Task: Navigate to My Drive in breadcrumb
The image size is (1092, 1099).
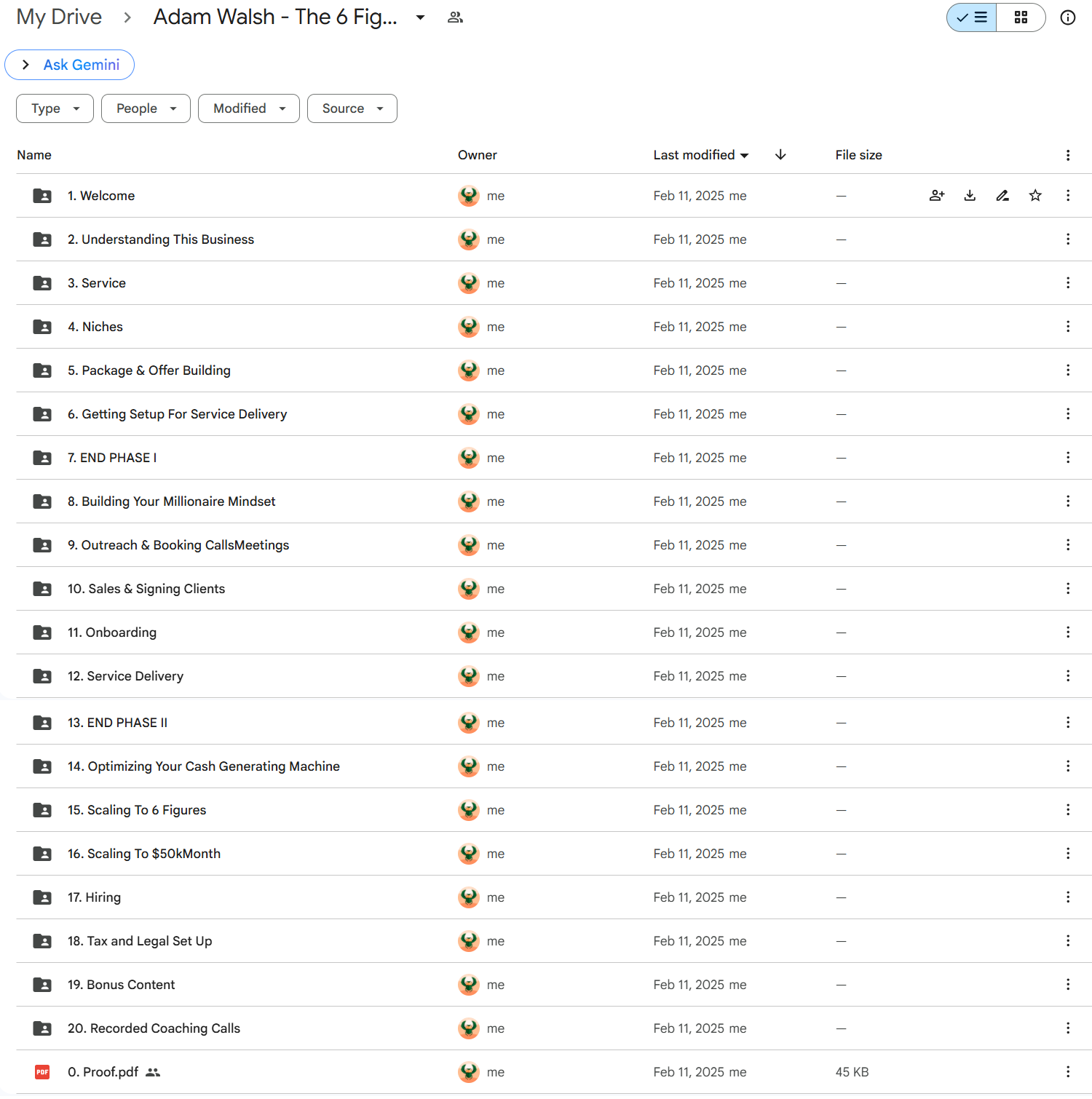Action: (59, 17)
